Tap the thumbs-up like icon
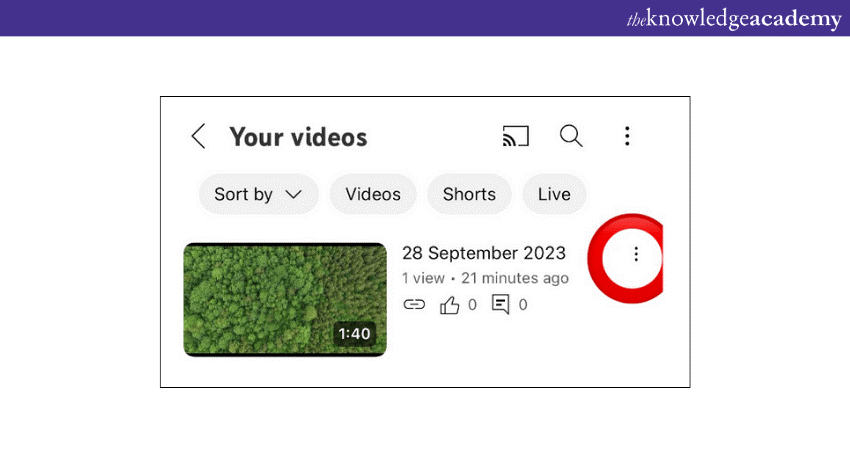The width and height of the screenshot is (850, 450). 450,305
